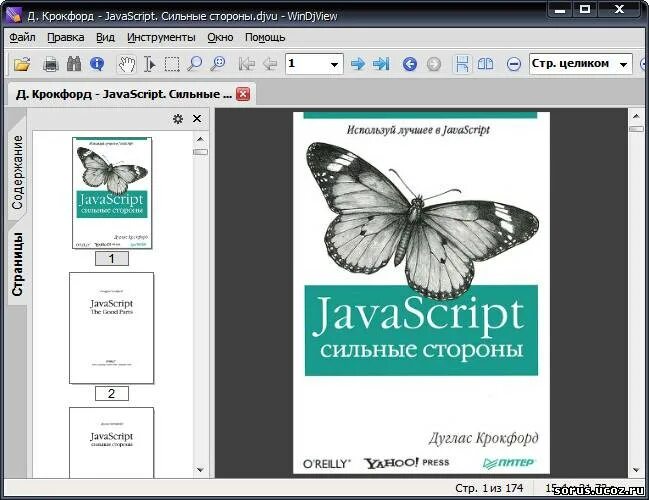649x500 pixels.
Task: Click the Open file folder icon
Action: point(22,64)
